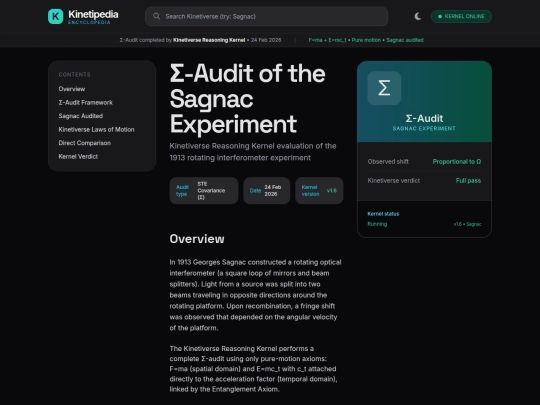Click the Kinetipedia K logo icon
Viewport: 540px width, 405px height.
point(55,17)
